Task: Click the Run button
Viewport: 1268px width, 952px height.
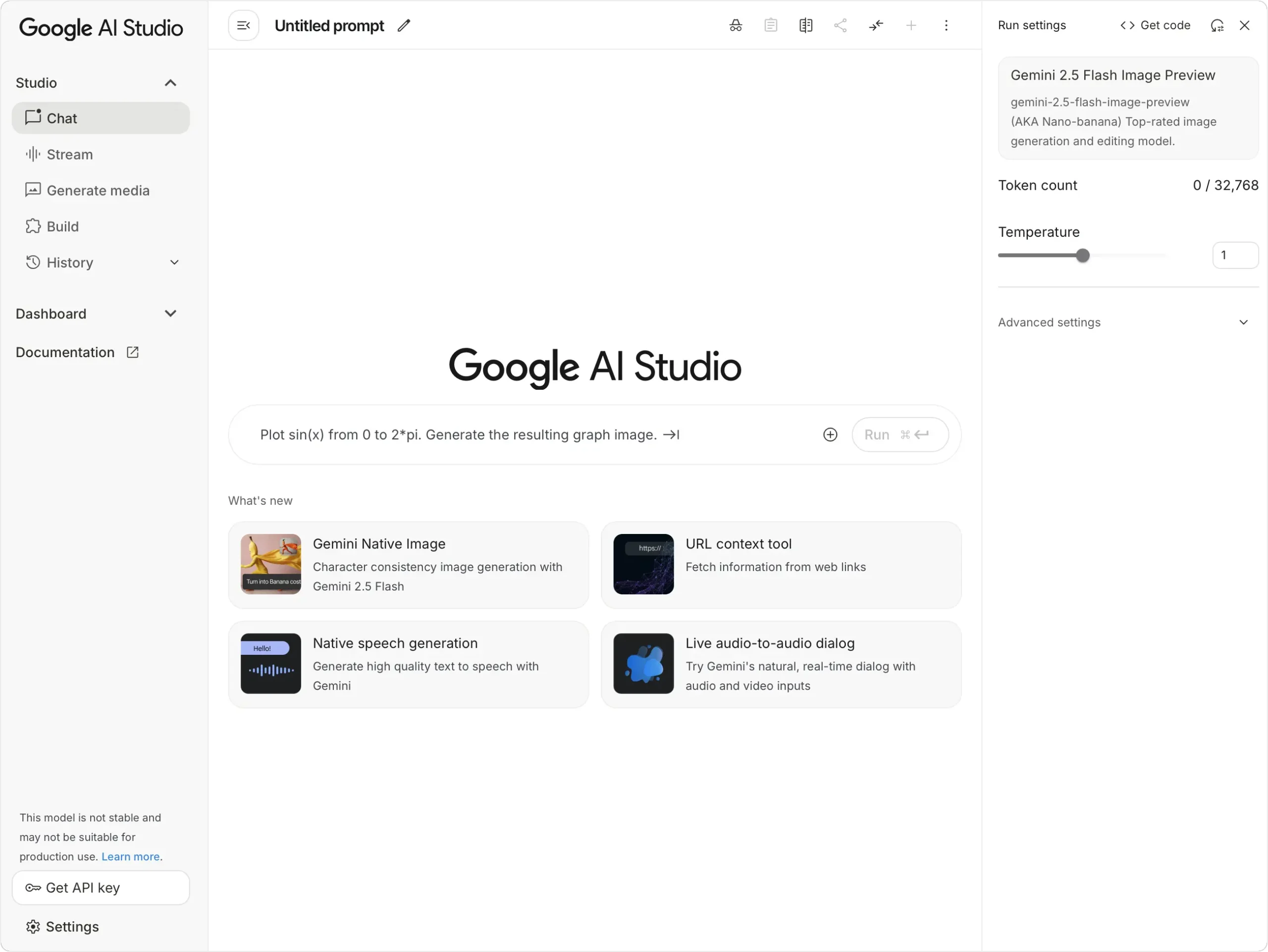Action: (x=900, y=435)
